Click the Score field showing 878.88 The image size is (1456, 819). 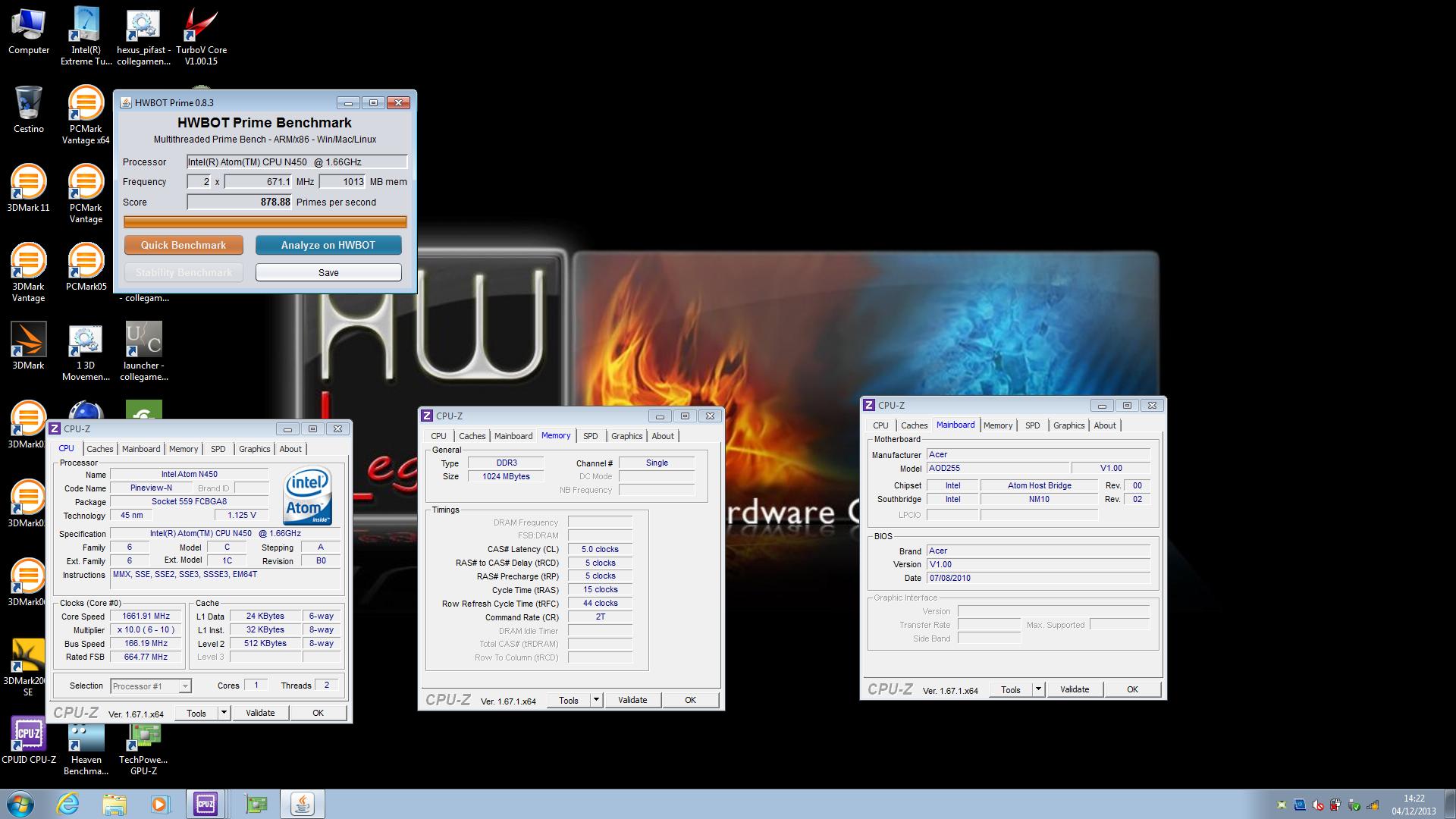tap(240, 202)
